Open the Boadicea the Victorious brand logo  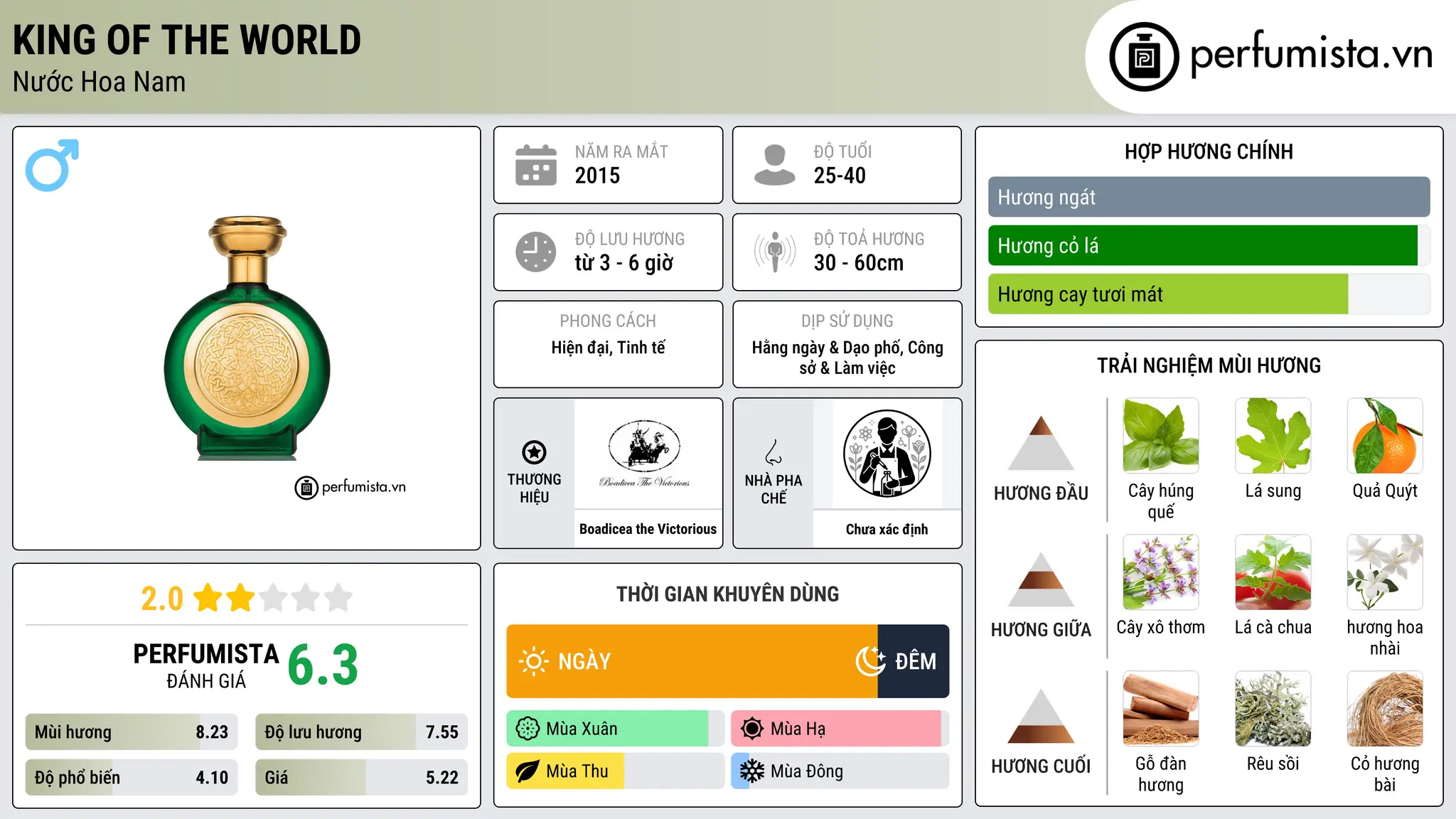[645, 454]
